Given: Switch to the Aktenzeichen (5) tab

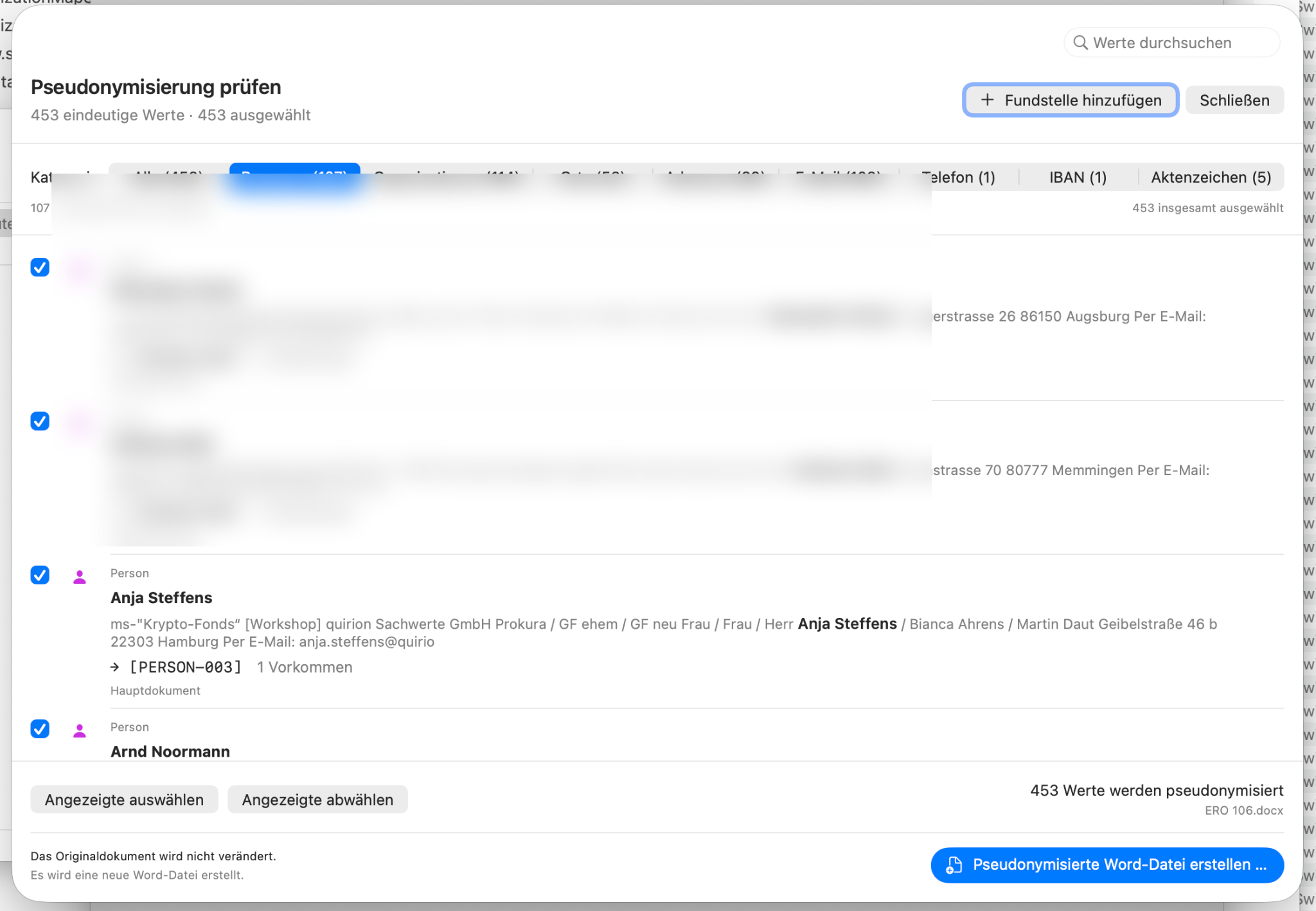Looking at the screenshot, I should (x=1211, y=177).
